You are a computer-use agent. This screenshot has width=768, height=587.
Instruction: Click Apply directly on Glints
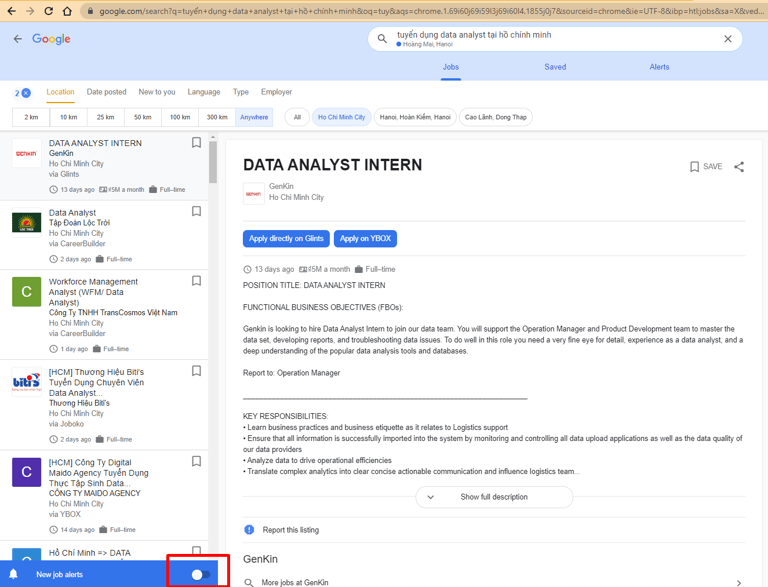[286, 239]
